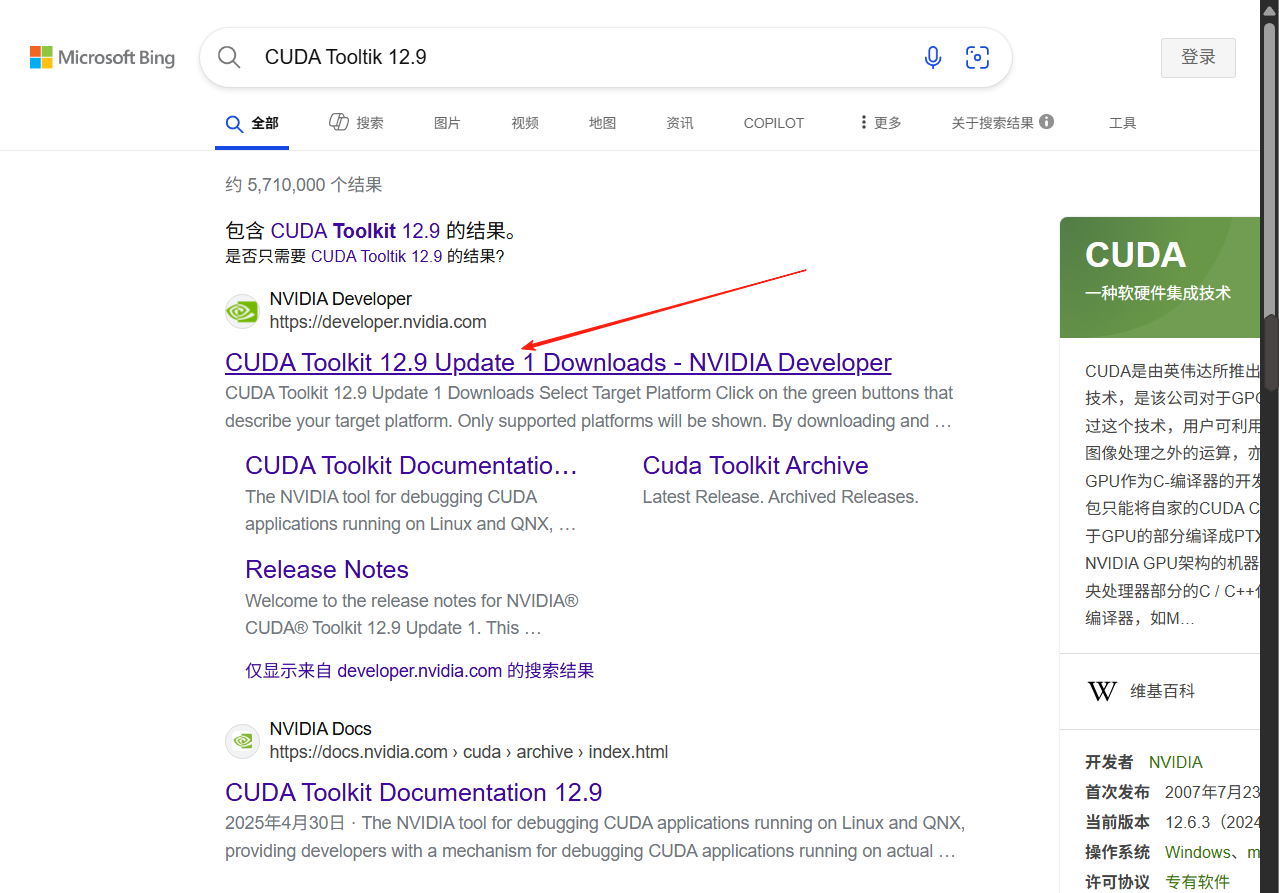The image size is (1279, 893).
Task: Open the Cuda Toolkit Archive link
Action: 755,465
